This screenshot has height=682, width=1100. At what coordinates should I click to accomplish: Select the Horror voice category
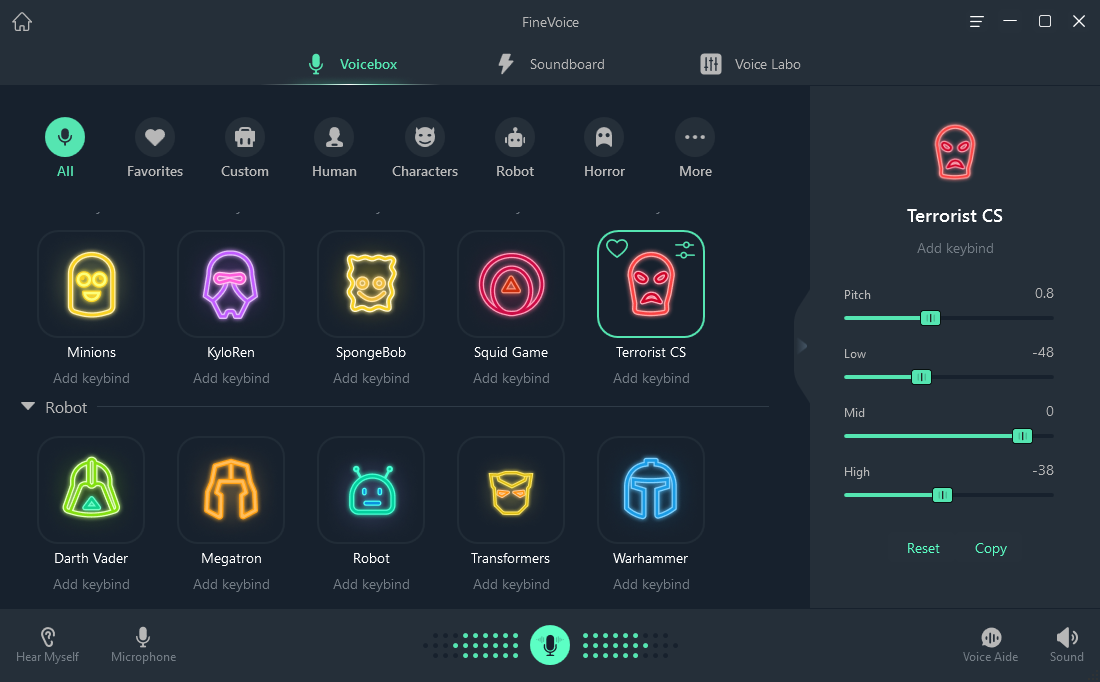[604, 148]
